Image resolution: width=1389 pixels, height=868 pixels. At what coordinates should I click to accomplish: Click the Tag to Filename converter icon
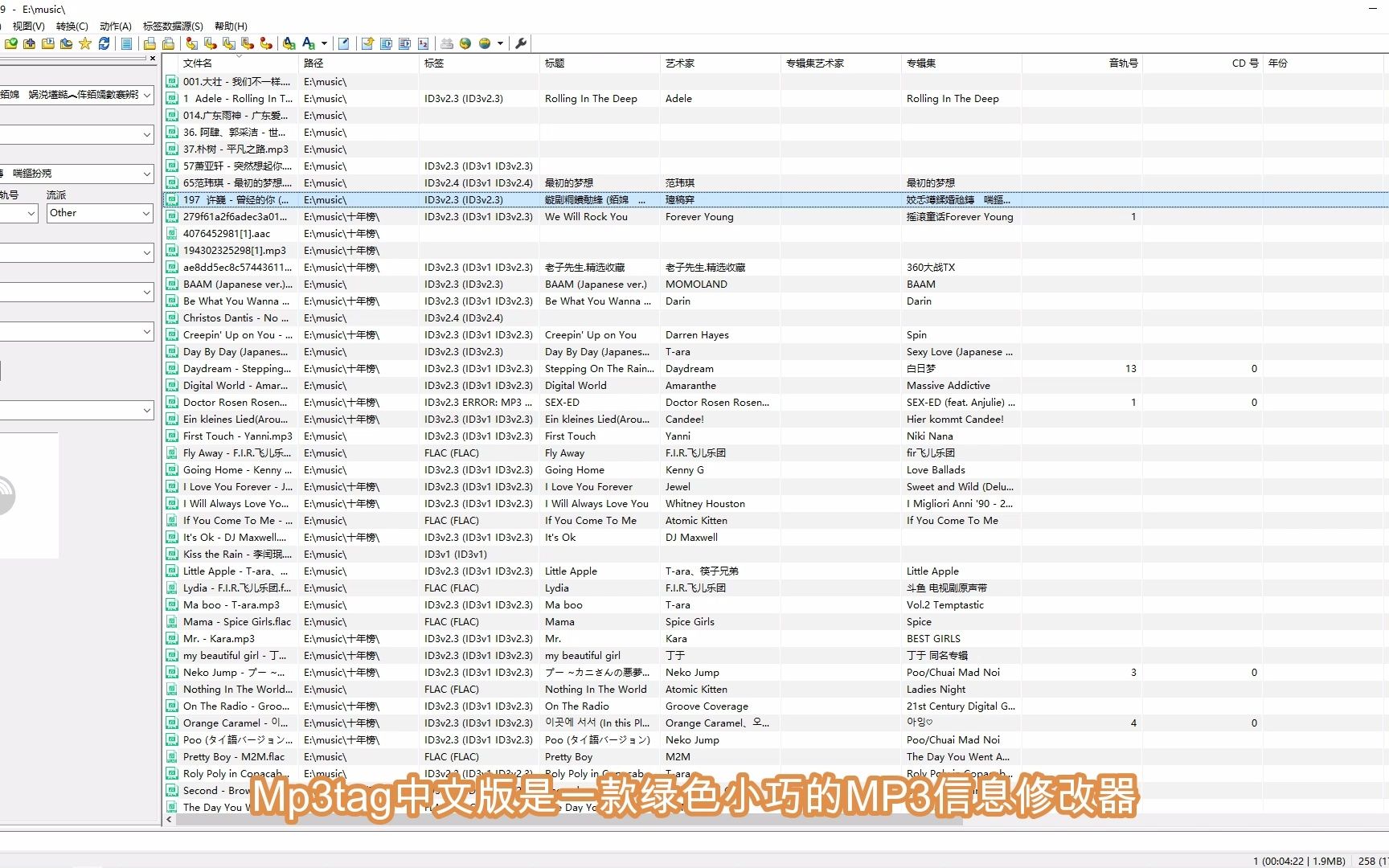tap(191, 43)
